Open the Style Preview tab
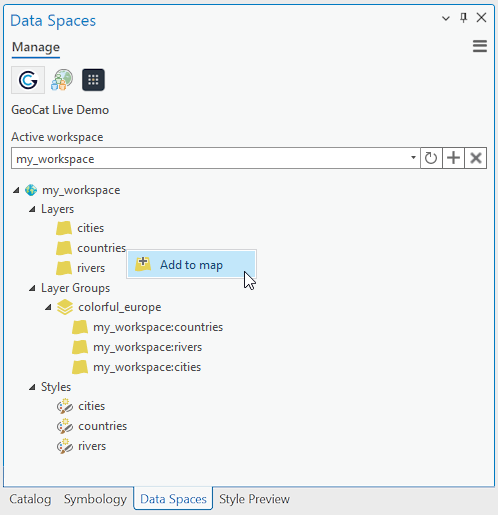 coord(254,499)
